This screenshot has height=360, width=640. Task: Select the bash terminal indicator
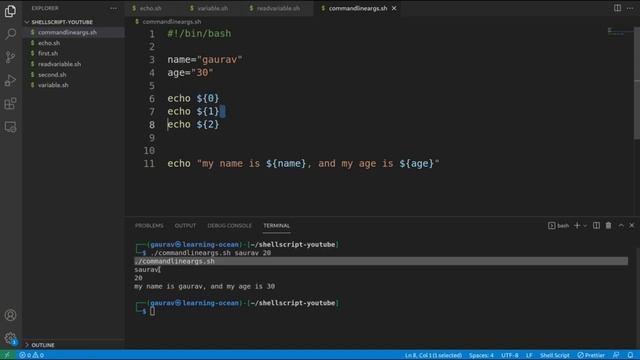pyautogui.click(x=558, y=225)
